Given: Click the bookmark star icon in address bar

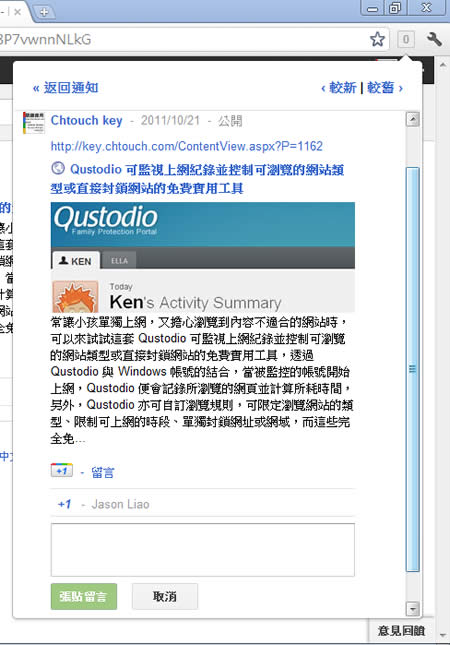Looking at the screenshot, I should [377, 39].
